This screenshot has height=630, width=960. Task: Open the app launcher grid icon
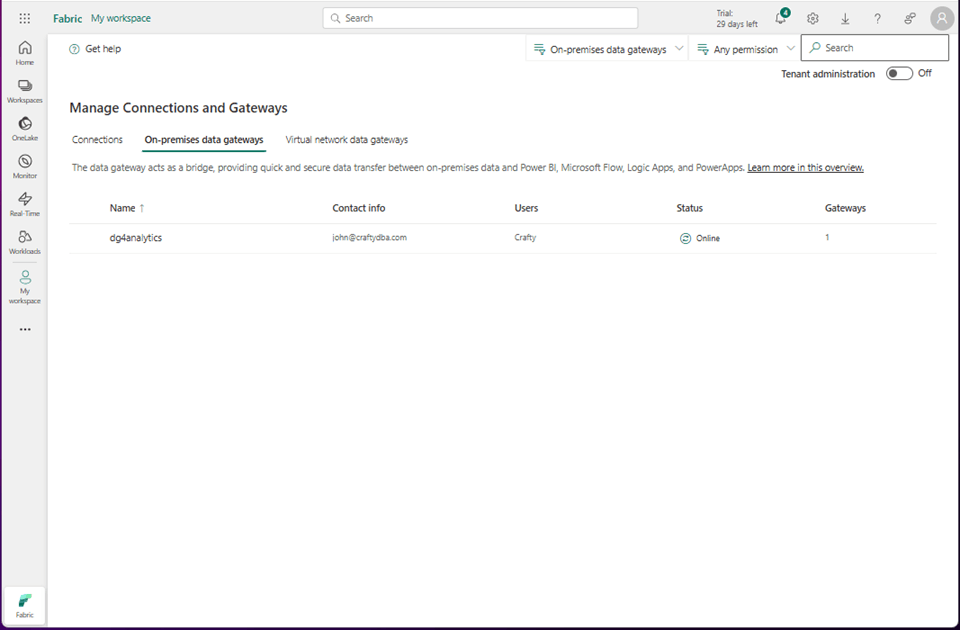tap(24, 18)
